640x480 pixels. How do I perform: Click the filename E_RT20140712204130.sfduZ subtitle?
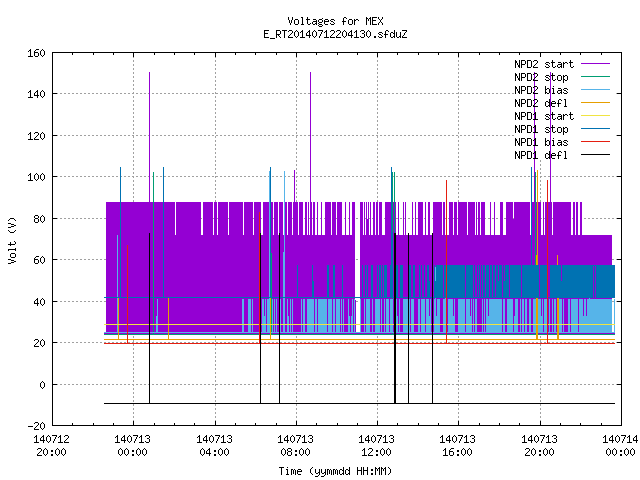335,34
